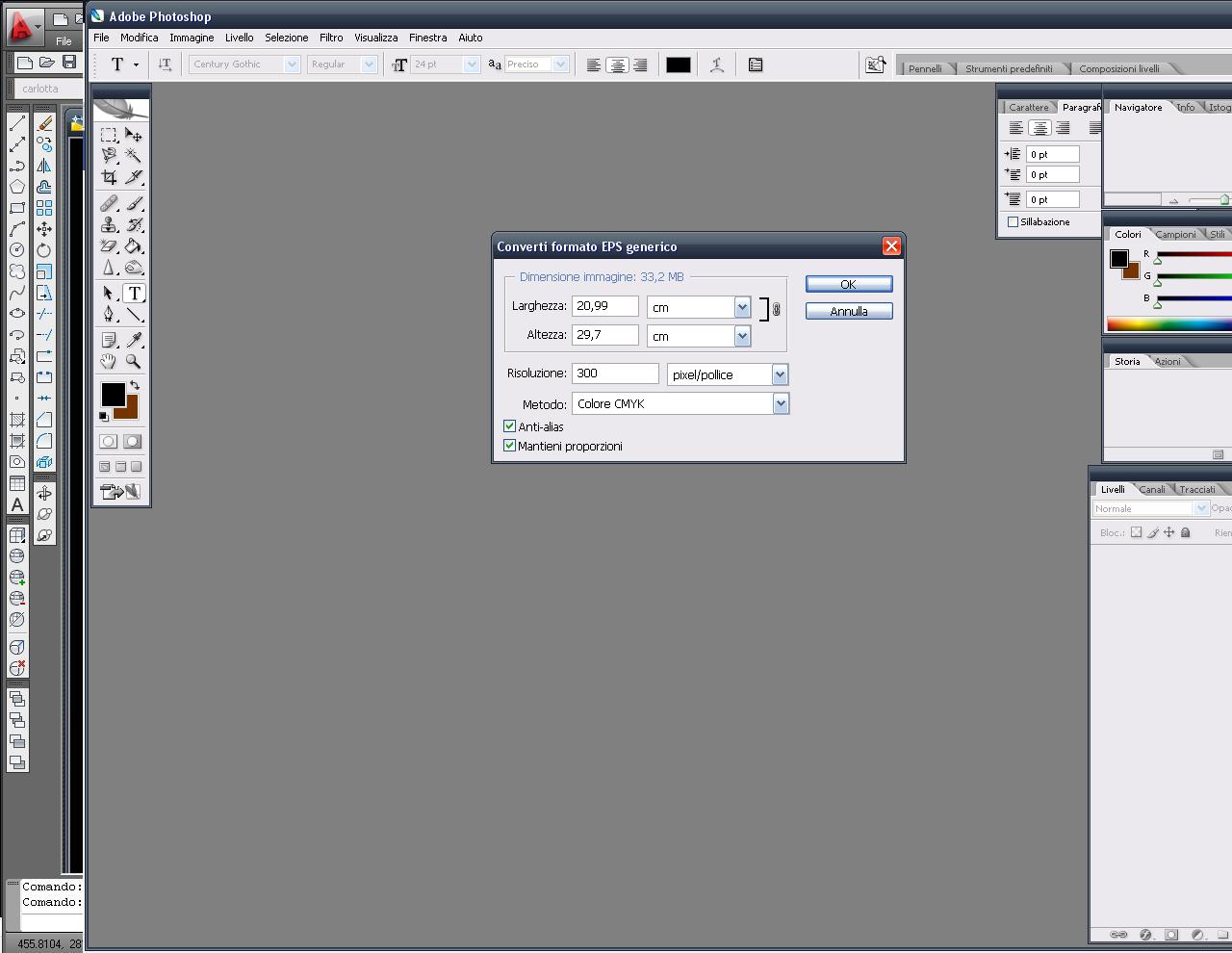Select the Clone Stamp tool
This screenshot has width=1232, height=953.
109,224
